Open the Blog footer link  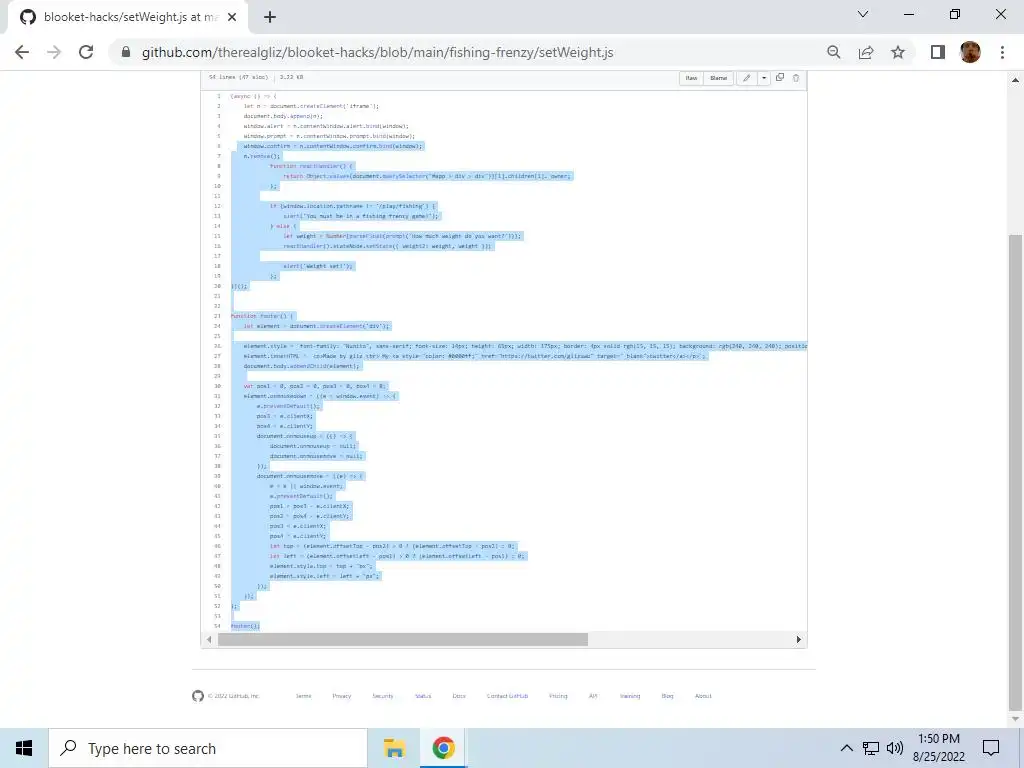pos(667,696)
